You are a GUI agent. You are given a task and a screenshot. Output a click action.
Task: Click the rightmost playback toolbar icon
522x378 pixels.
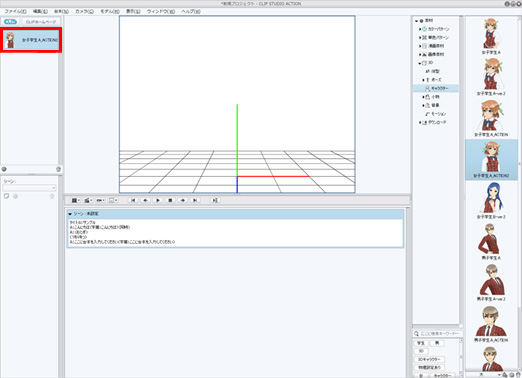pos(215,200)
